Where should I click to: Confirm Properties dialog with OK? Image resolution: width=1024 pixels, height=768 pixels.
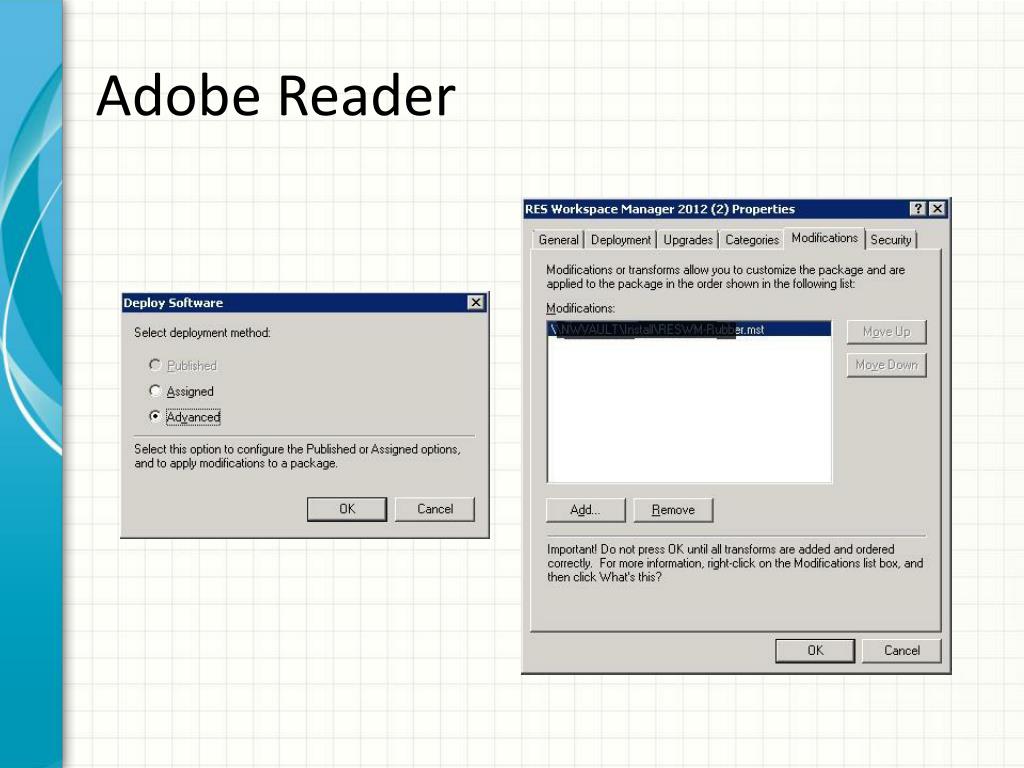(815, 650)
